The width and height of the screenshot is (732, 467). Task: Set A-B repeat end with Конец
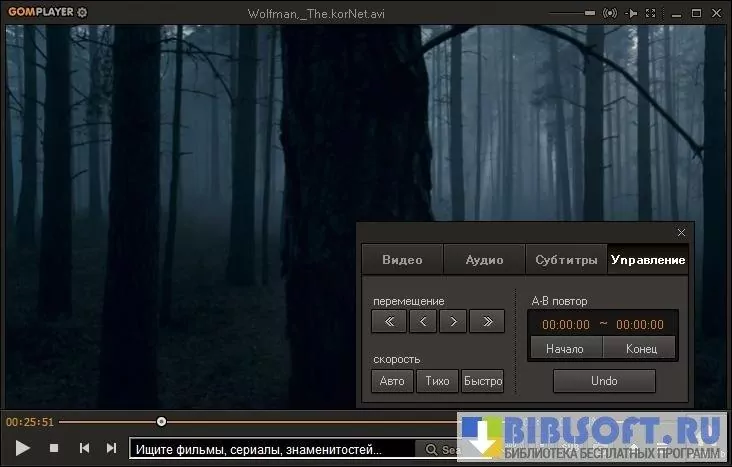point(641,348)
